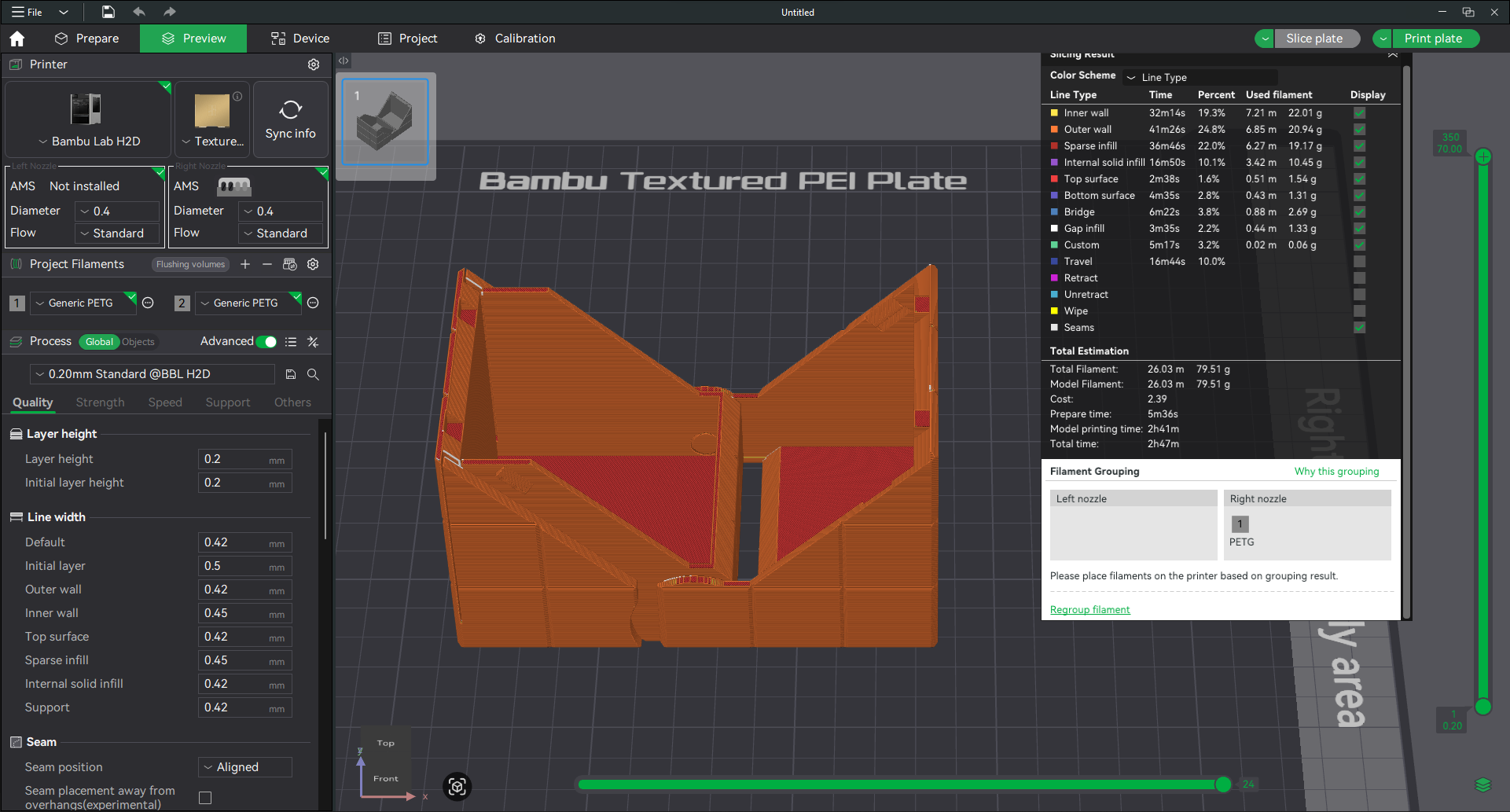The width and height of the screenshot is (1510, 812).
Task: Reset camera view with the cube icon
Action: (x=457, y=786)
